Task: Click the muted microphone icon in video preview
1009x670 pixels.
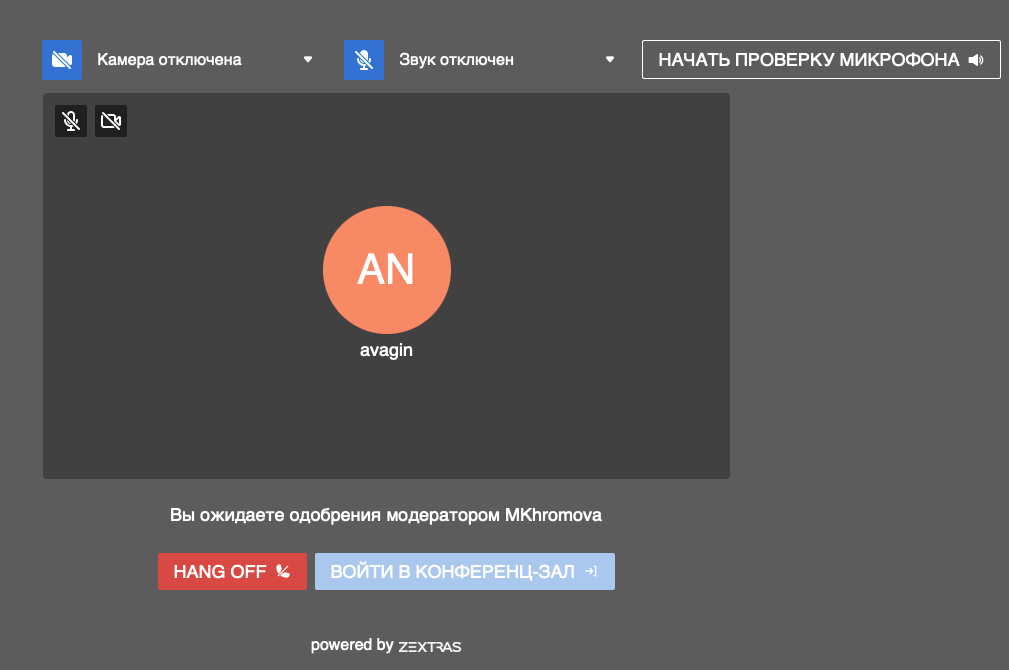Action: (x=71, y=121)
